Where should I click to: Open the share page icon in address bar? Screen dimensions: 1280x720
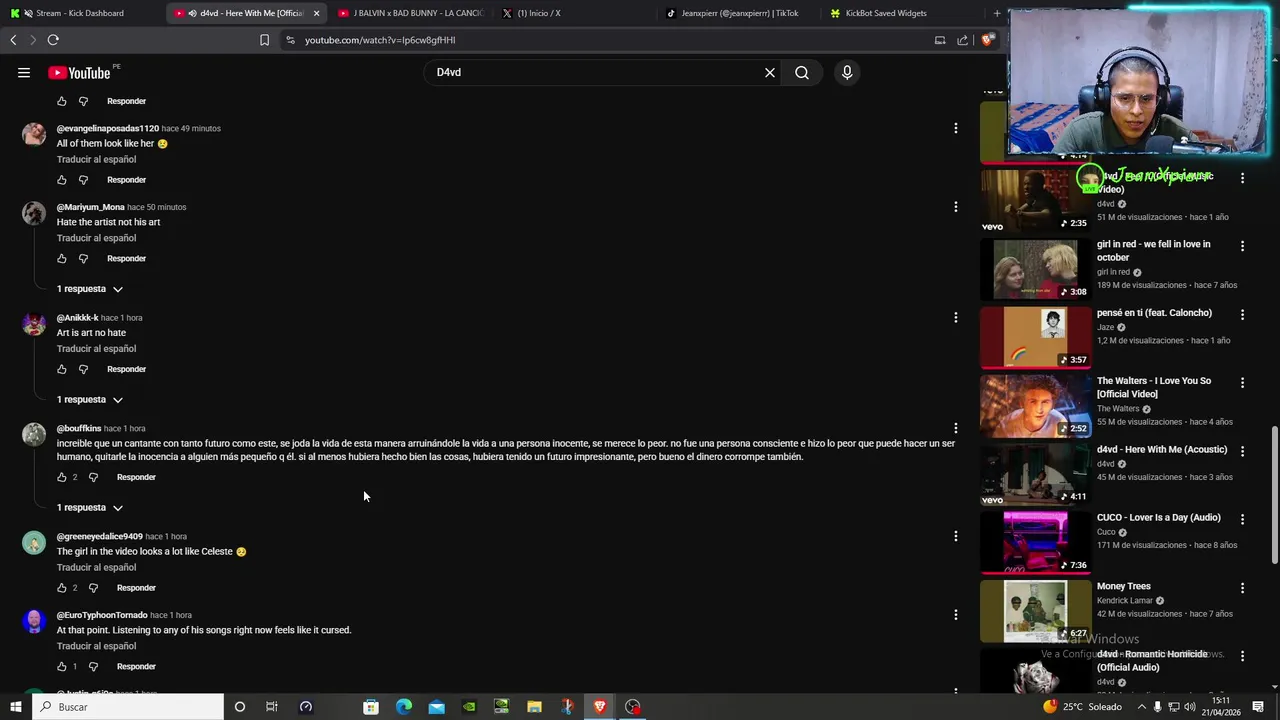(962, 40)
